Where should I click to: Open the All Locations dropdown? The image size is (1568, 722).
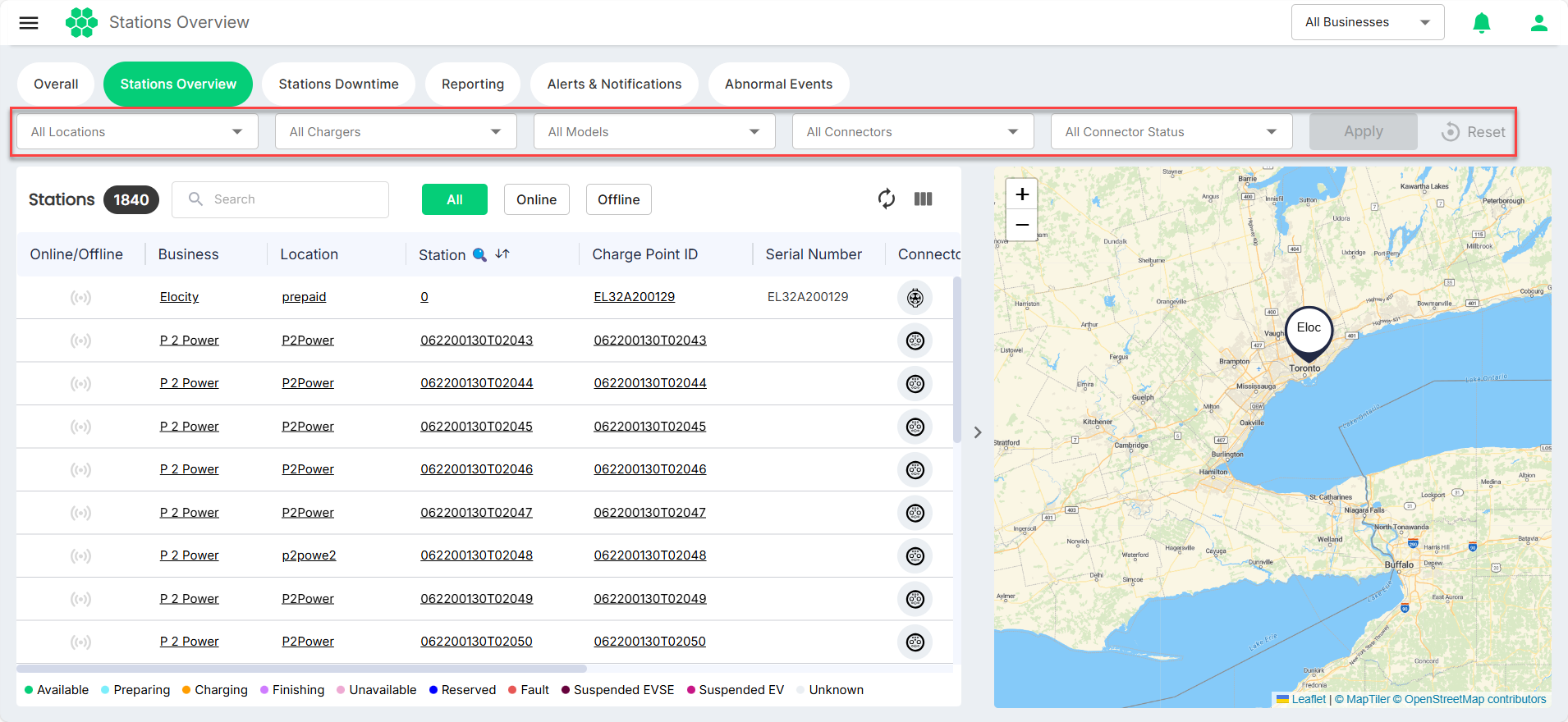click(137, 132)
